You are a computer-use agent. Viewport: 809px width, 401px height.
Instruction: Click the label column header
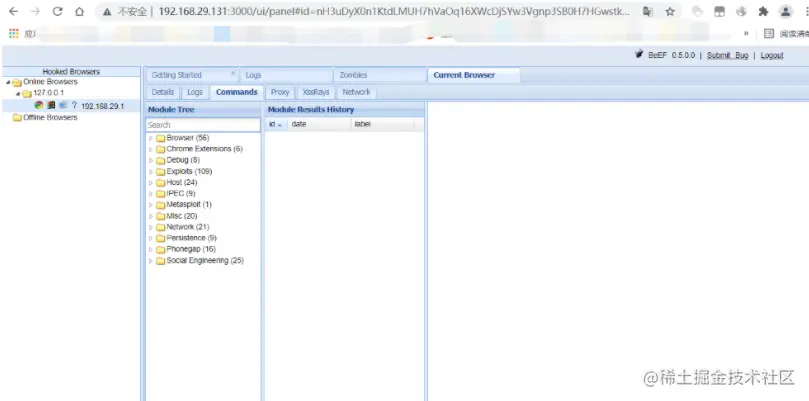[x=382, y=124]
